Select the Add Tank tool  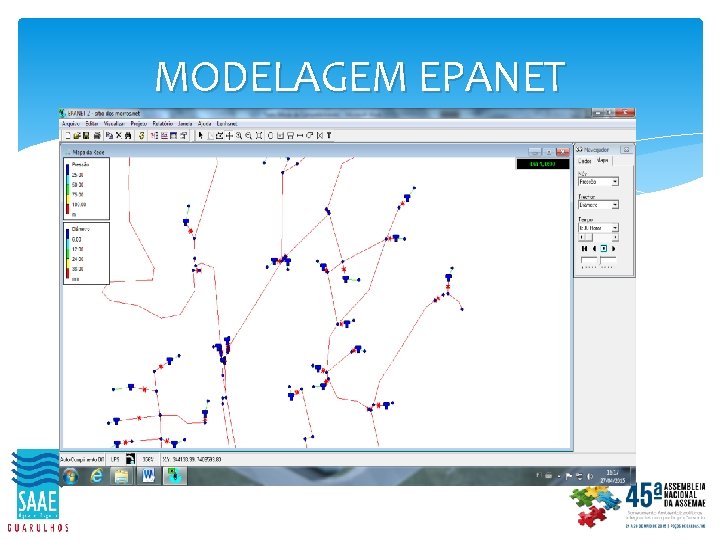coord(290,135)
